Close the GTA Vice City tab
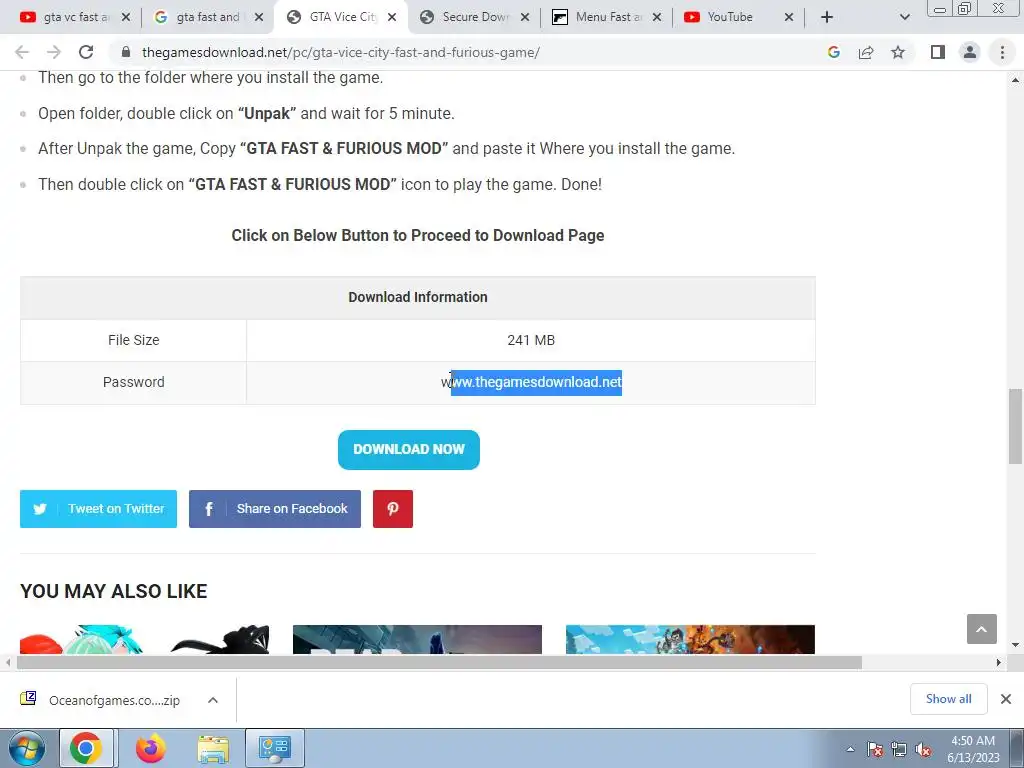1024x768 pixels. tap(392, 17)
